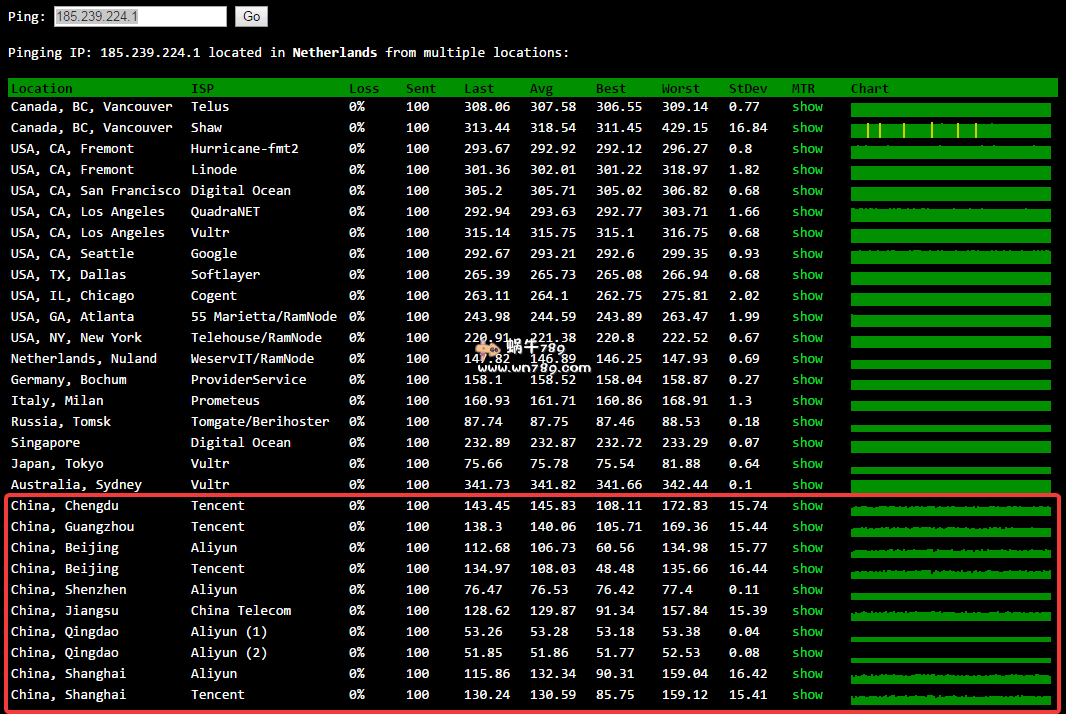1066x714 pixels.
Task: Show MTR for Vancouver Telus row
Action: click(807, 107)
